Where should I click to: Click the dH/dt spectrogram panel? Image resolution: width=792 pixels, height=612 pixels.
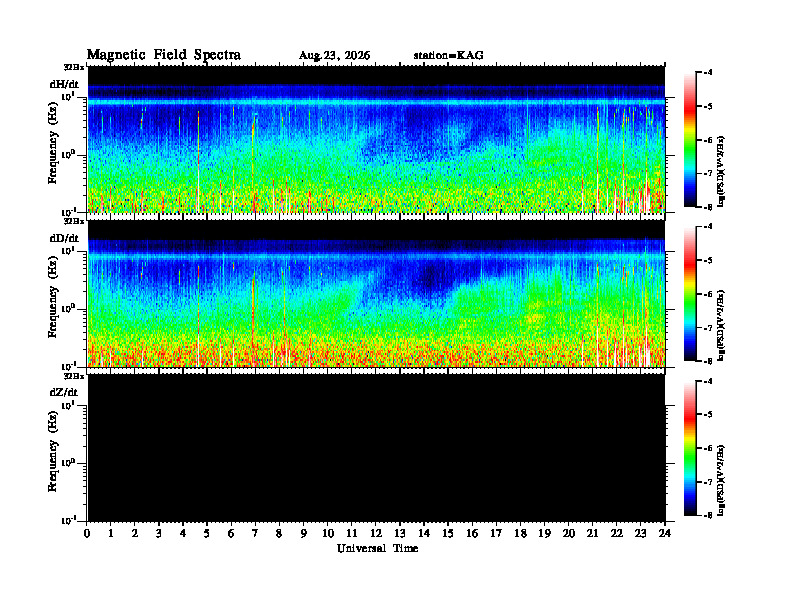pyautogui.click(x=376, y=139)
